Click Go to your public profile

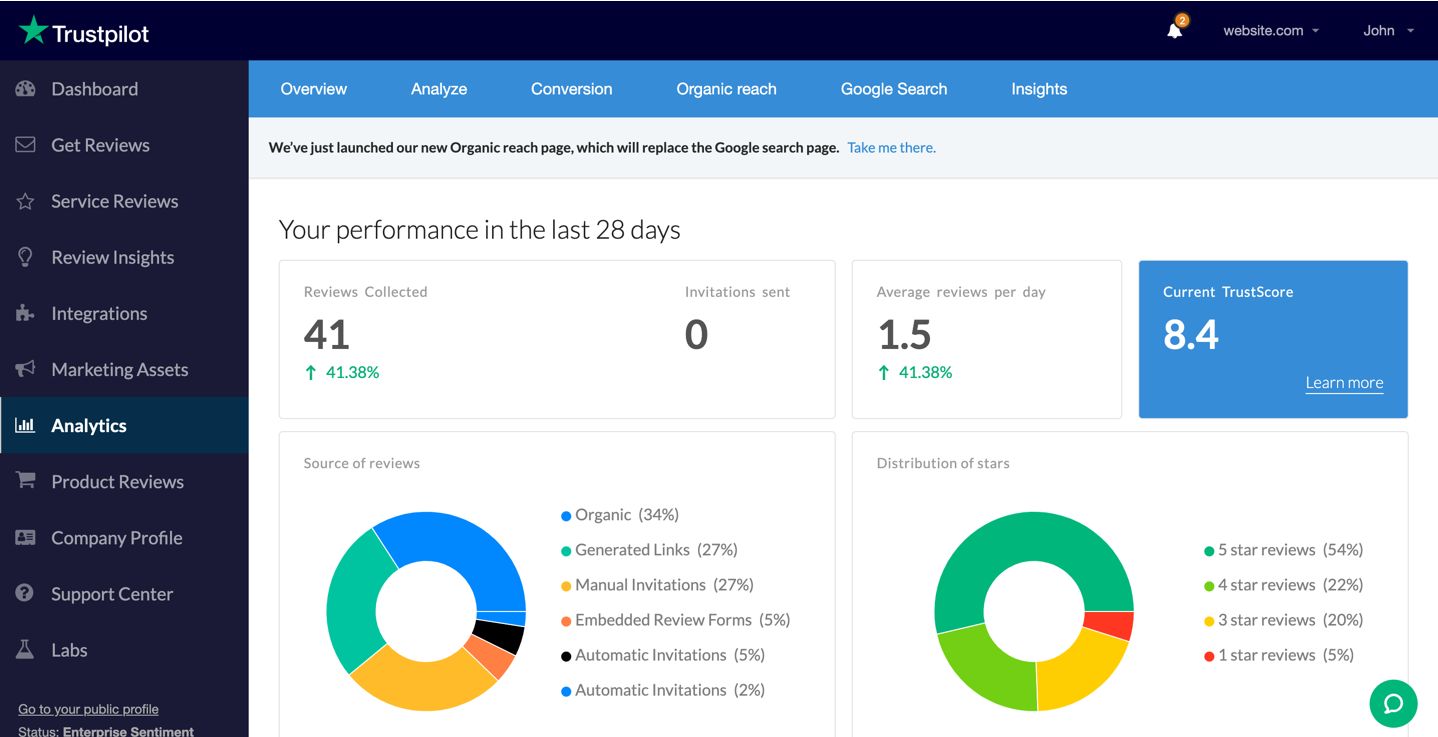click(x=88, y=709)
